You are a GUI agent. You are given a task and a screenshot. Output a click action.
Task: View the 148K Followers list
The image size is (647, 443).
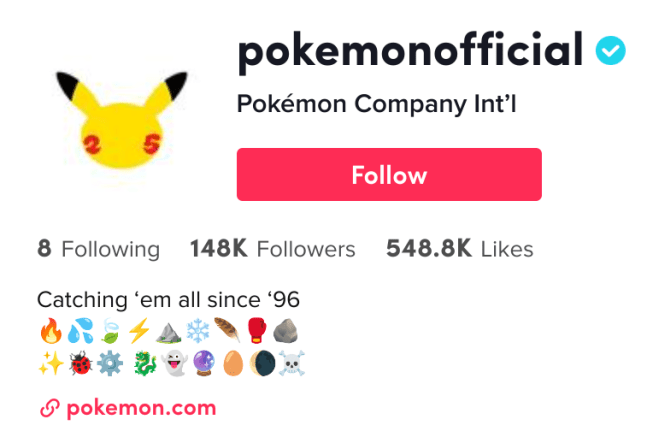click(x=272, y=249)
